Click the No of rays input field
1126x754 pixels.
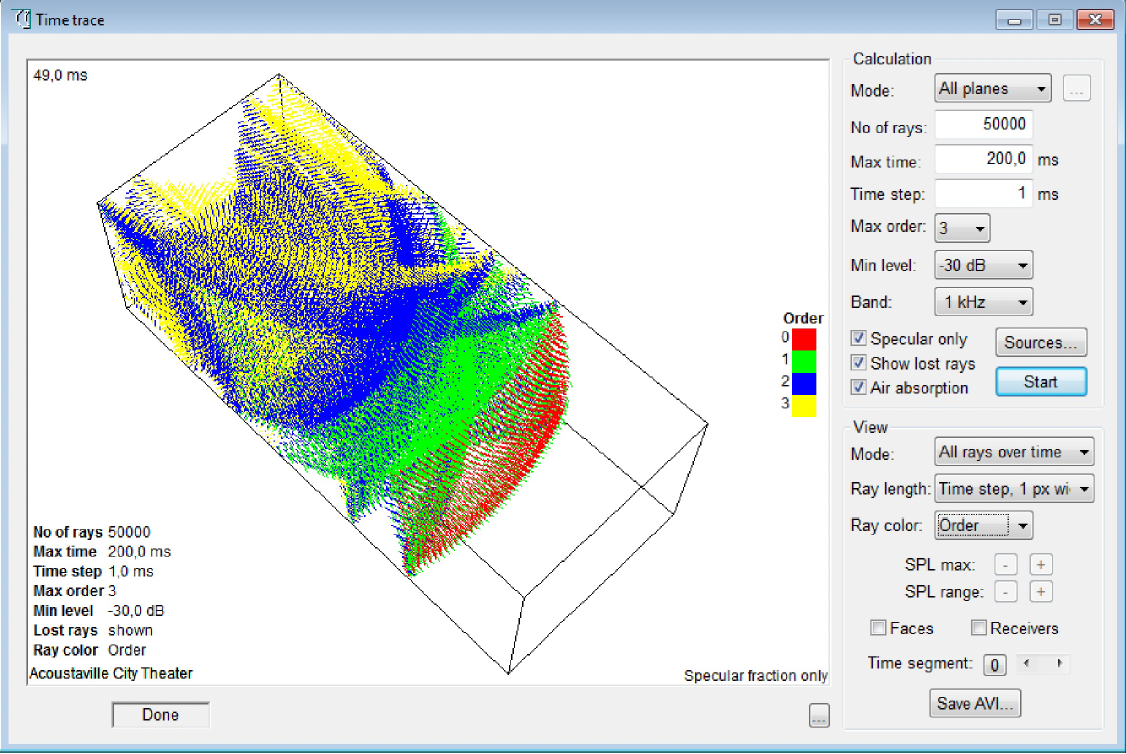click(983, 124)
